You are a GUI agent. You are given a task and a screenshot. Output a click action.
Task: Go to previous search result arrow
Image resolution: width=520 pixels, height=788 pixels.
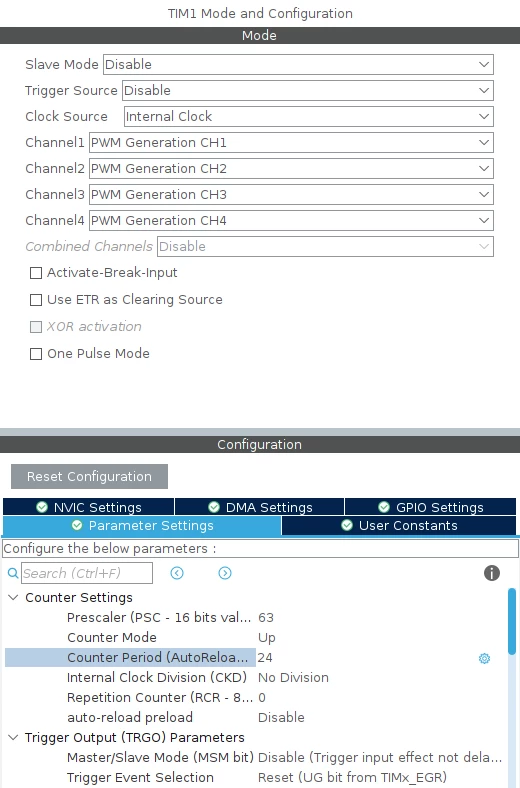[177, 573]
